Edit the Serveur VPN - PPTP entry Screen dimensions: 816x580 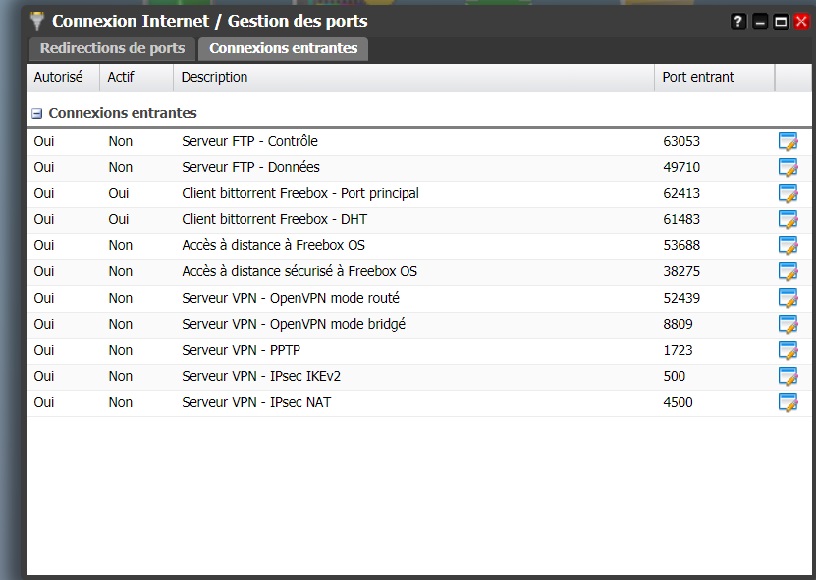(x=788, y=350)
